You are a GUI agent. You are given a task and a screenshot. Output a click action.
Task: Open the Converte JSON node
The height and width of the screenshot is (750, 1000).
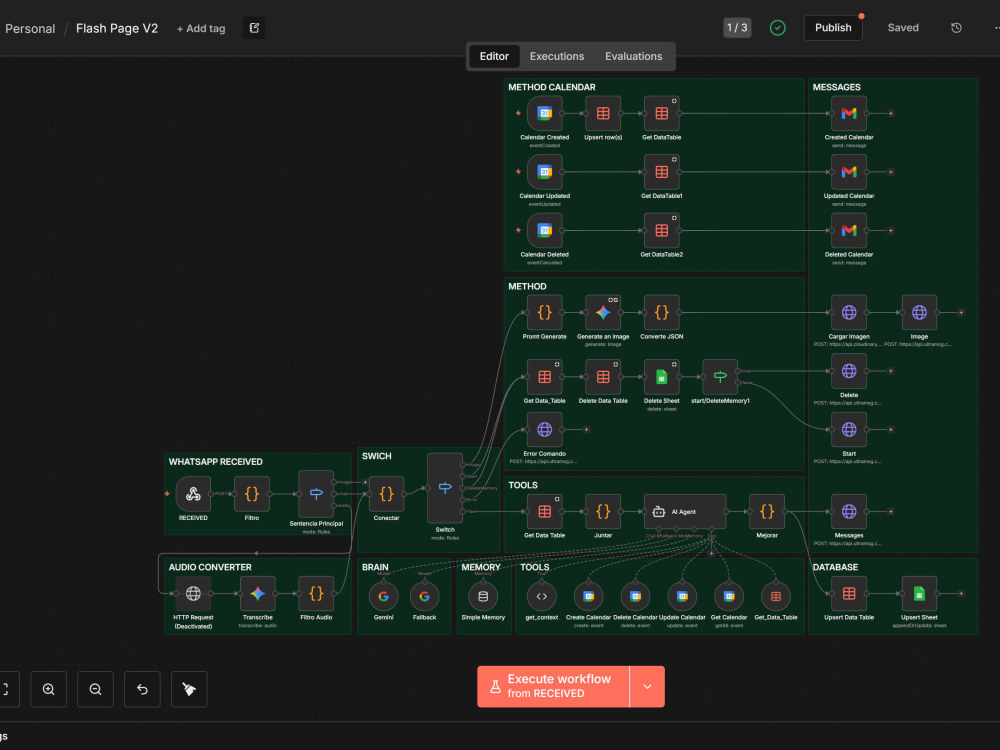tap(661, 312)
